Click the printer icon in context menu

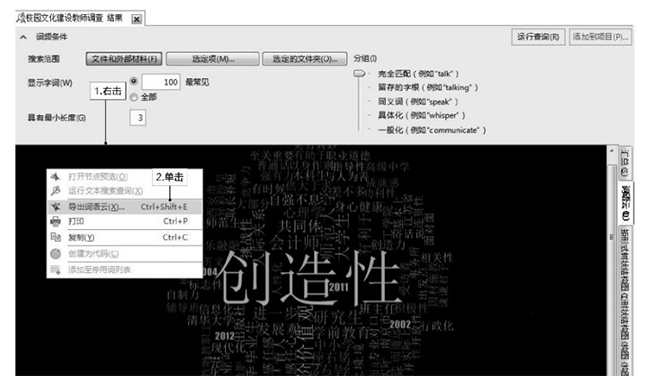55,221
